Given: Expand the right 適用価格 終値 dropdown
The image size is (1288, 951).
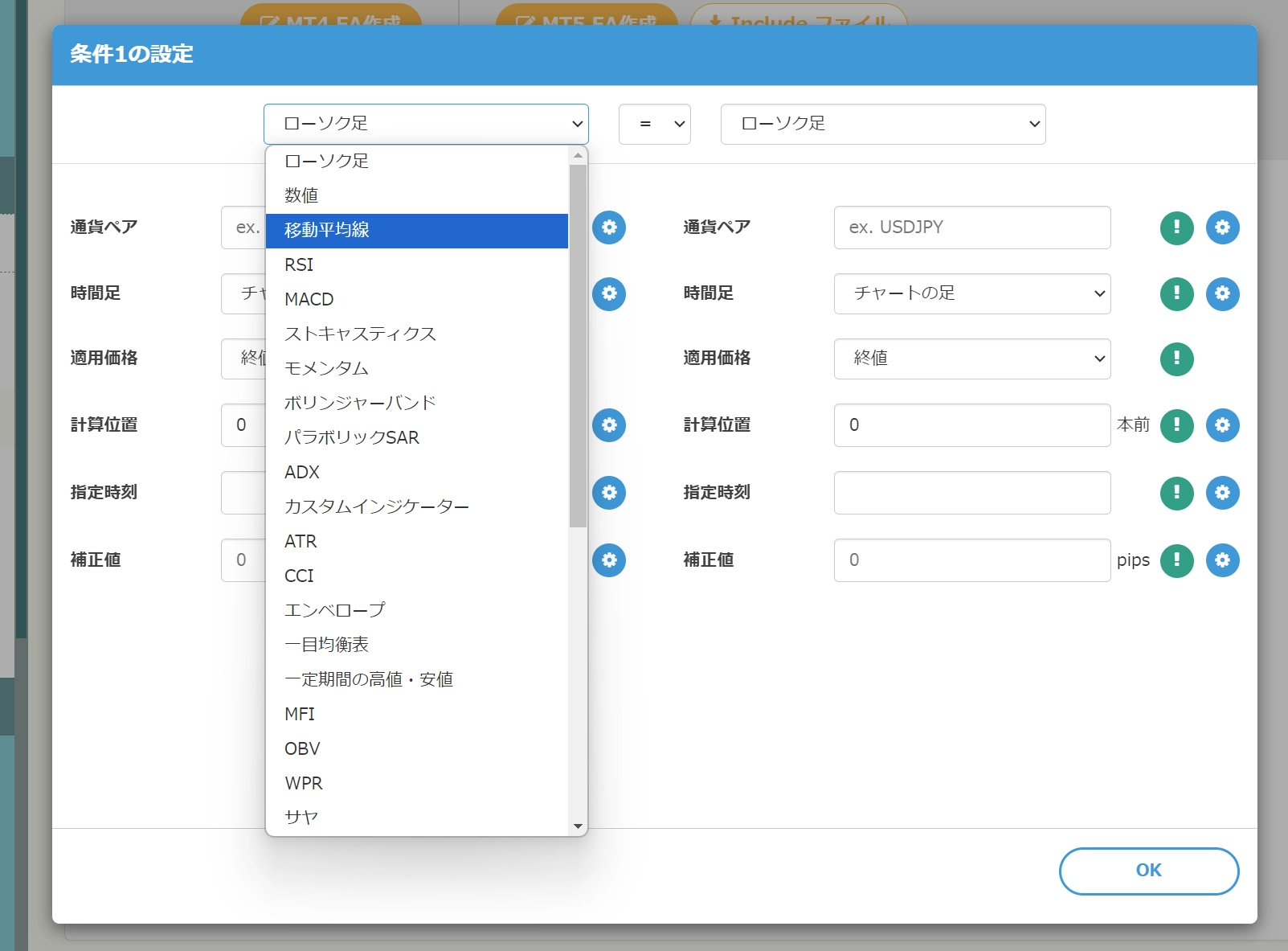Looking at the screenshot, I should [971, 359].
